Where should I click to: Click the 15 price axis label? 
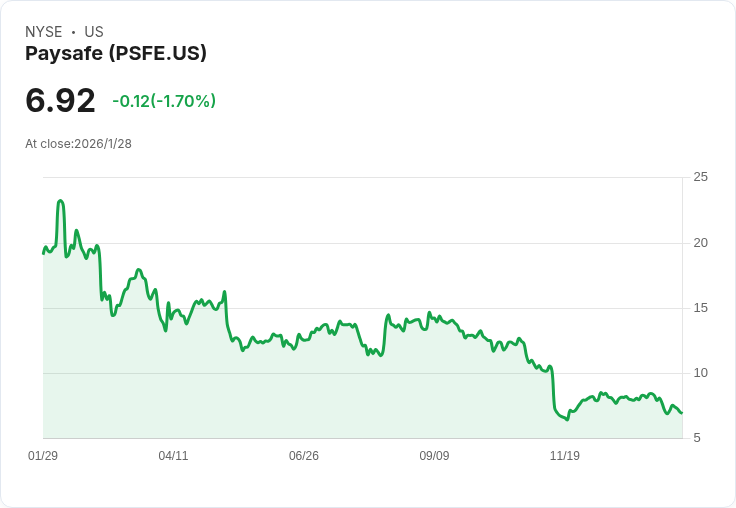pos(701,308)
